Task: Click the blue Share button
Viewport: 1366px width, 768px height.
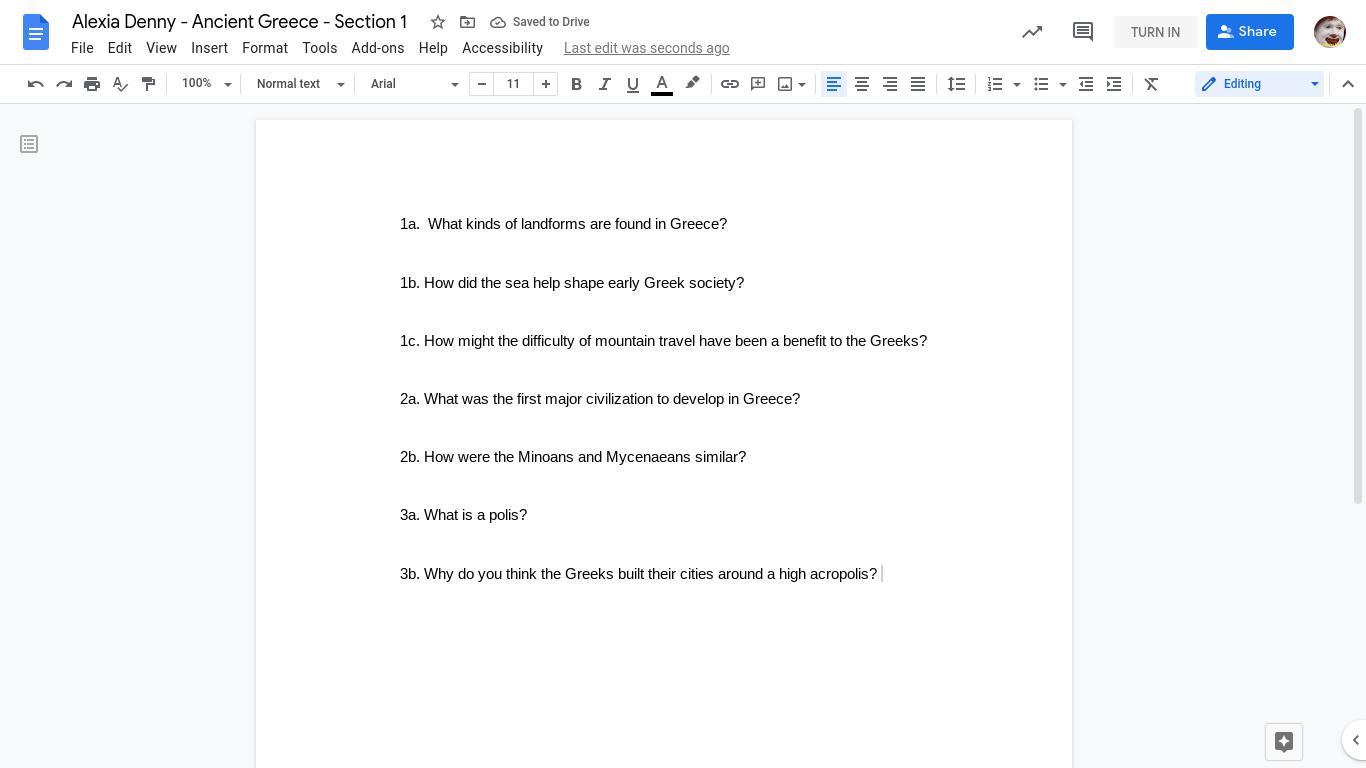Action: click(1250, 32)
